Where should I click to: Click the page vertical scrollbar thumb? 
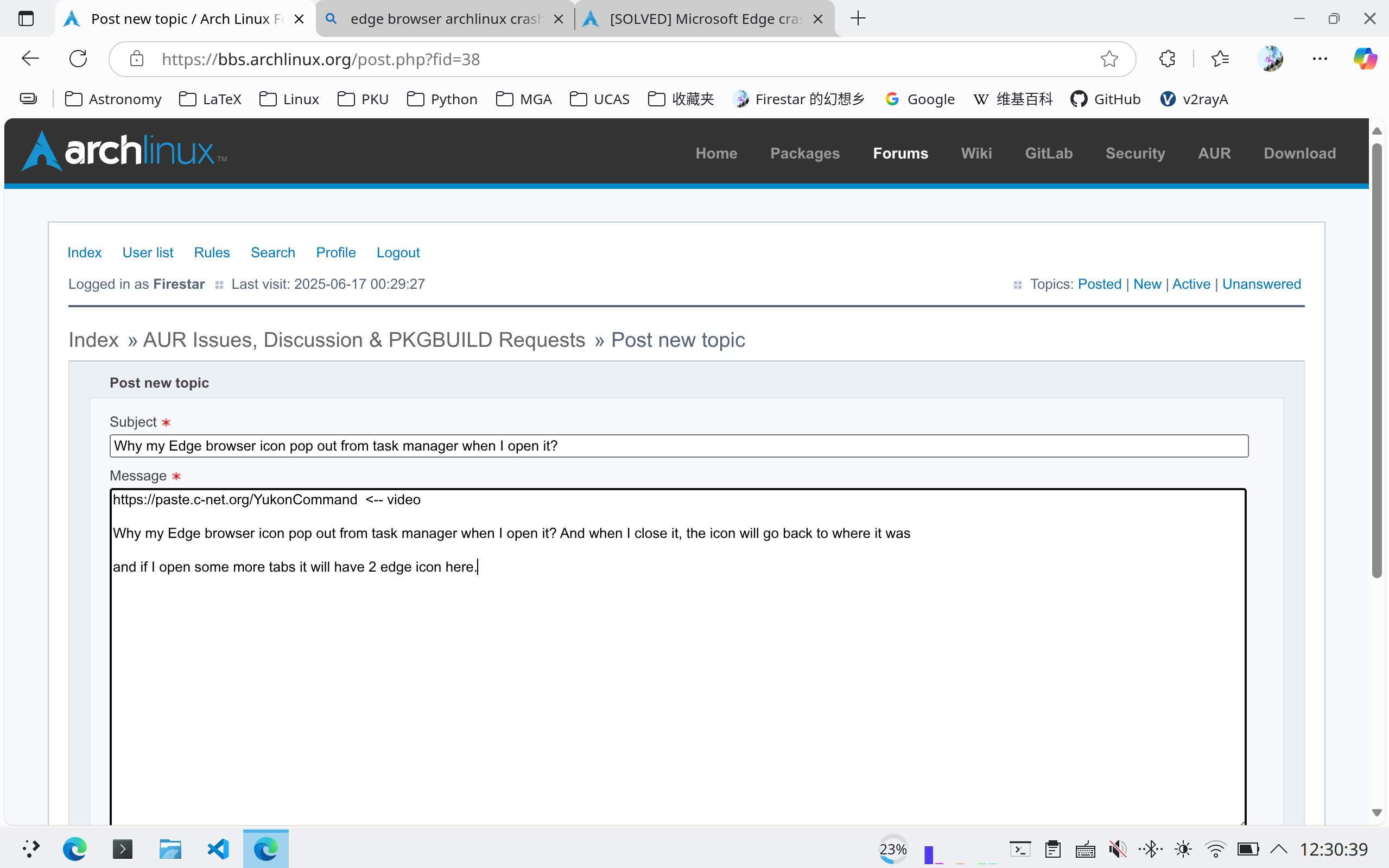pyautogui.click(x=1377, y=362)
